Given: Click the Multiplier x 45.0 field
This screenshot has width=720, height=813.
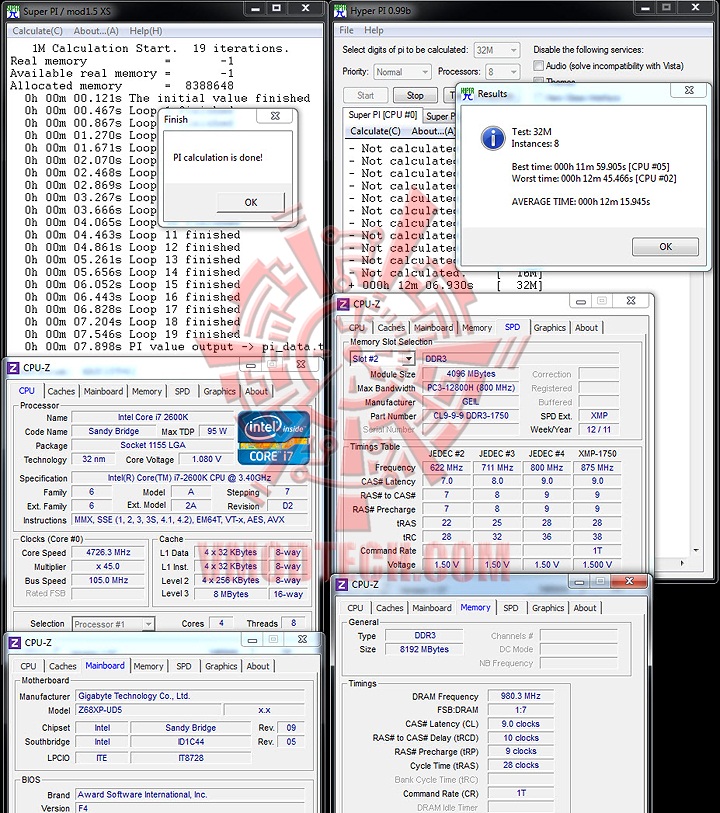Looking at the screenshot, I should tap(108, 567).
